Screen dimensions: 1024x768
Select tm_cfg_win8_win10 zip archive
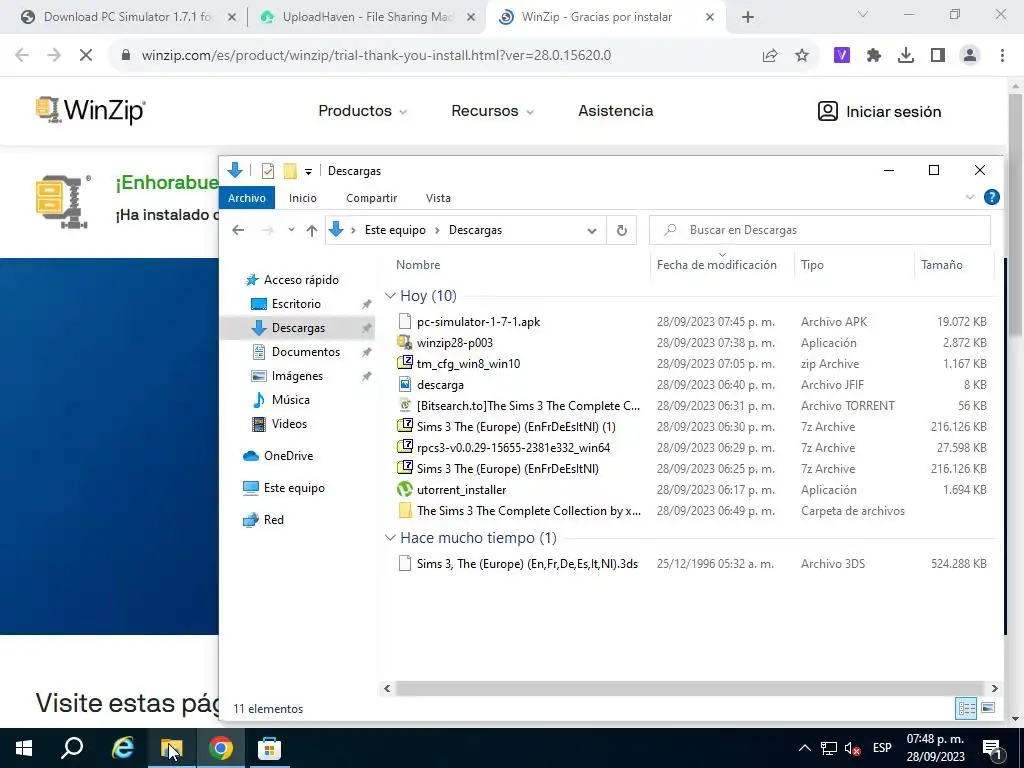coord(468,364)
